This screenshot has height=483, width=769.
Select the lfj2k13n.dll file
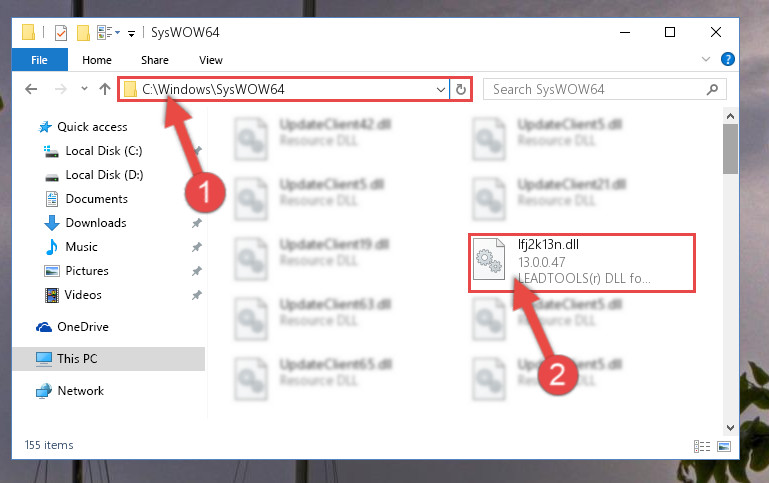click(x=582, y=262)
